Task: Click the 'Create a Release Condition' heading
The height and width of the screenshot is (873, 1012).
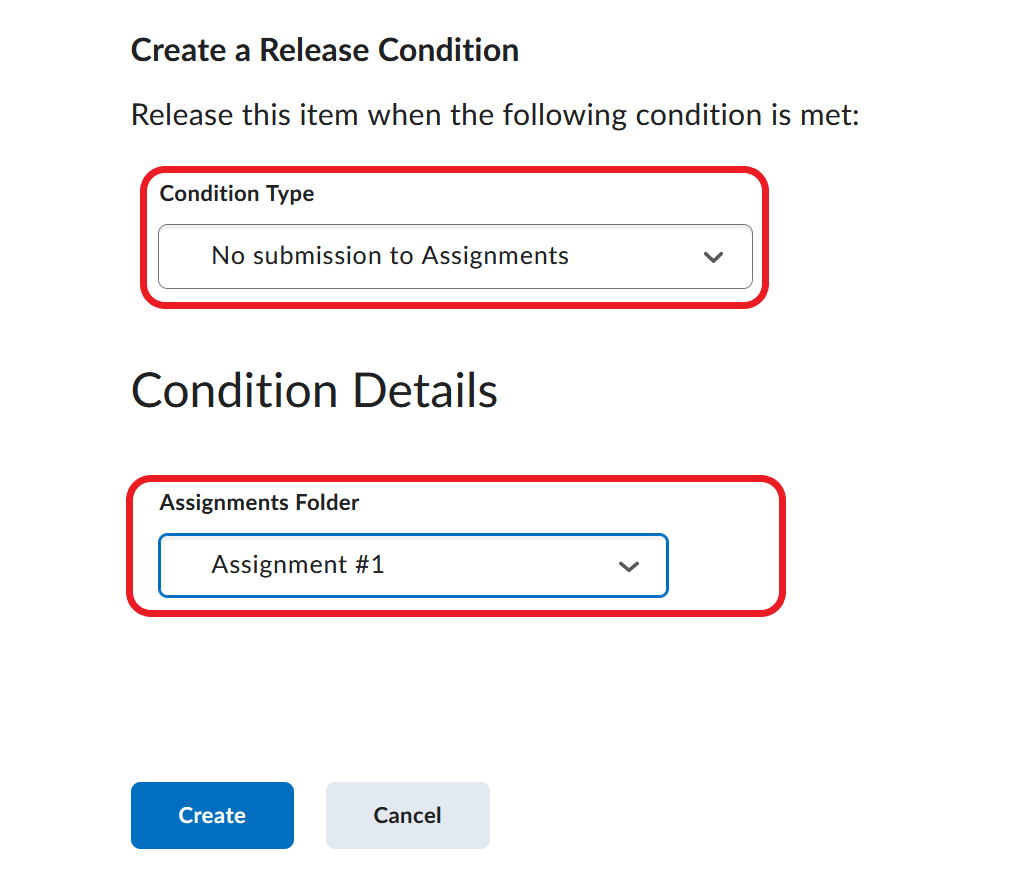Action: click(x=325, y=50)
